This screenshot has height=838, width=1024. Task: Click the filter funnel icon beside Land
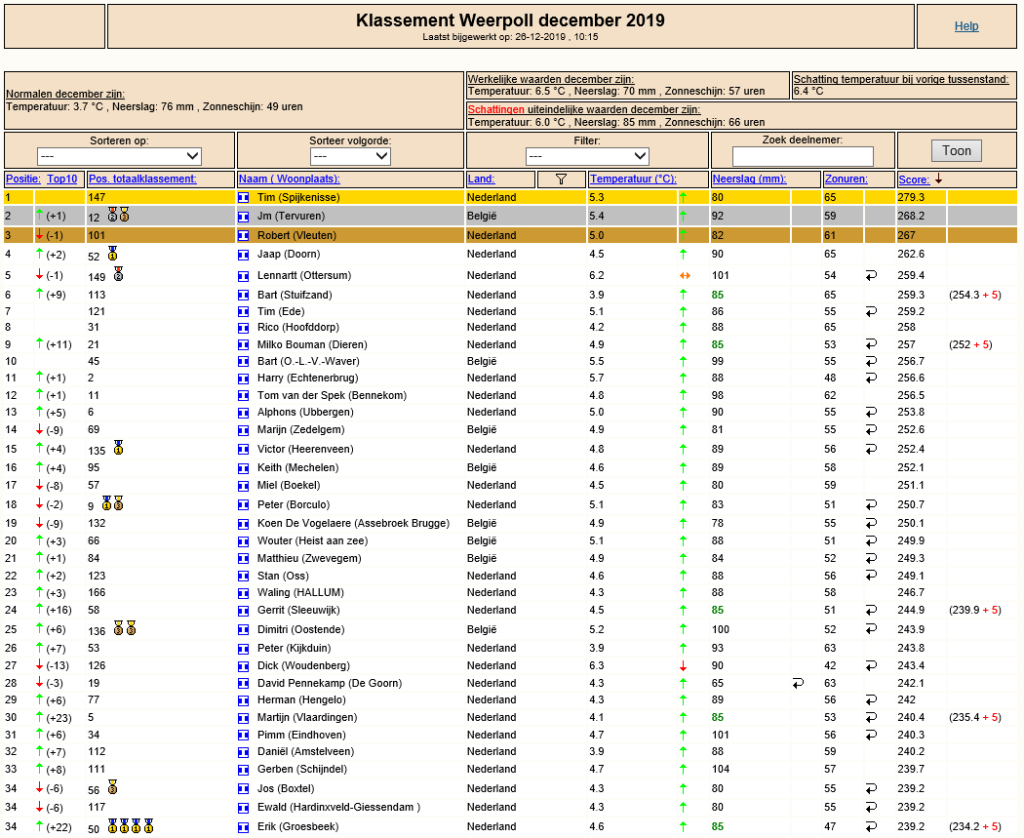click(561, 179)
